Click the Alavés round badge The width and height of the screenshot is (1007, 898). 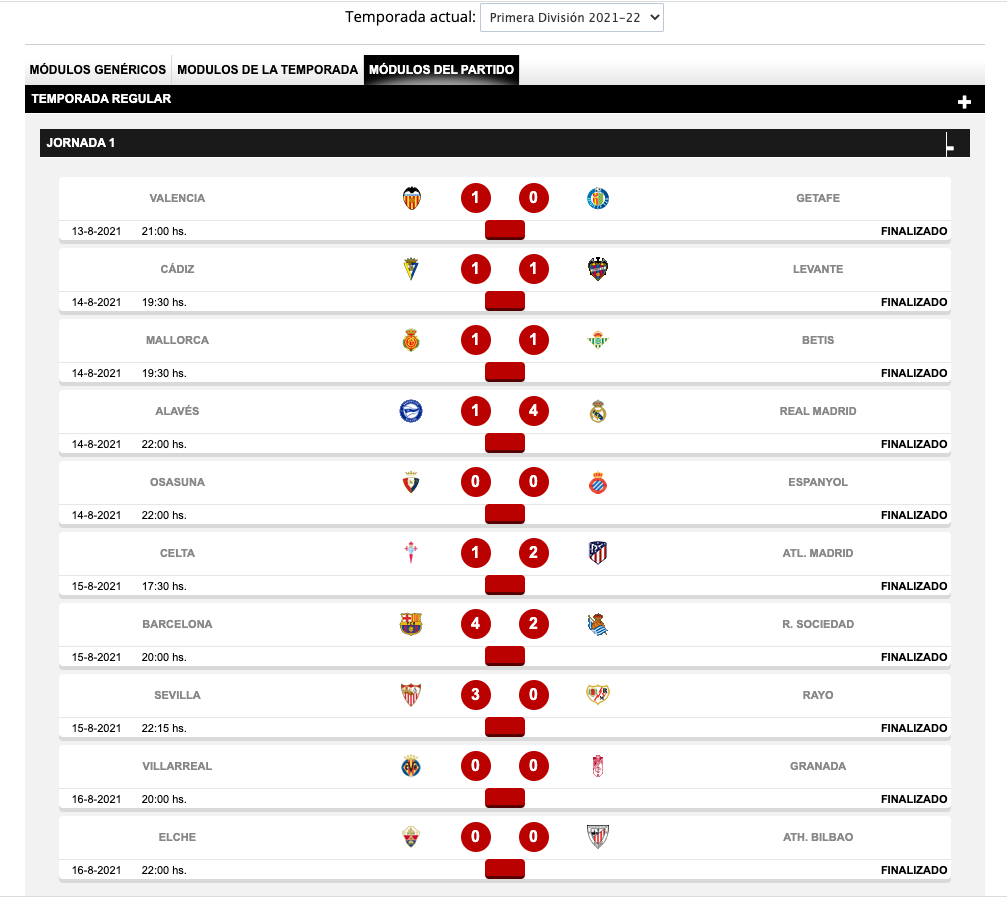click(x=411, y=411)
